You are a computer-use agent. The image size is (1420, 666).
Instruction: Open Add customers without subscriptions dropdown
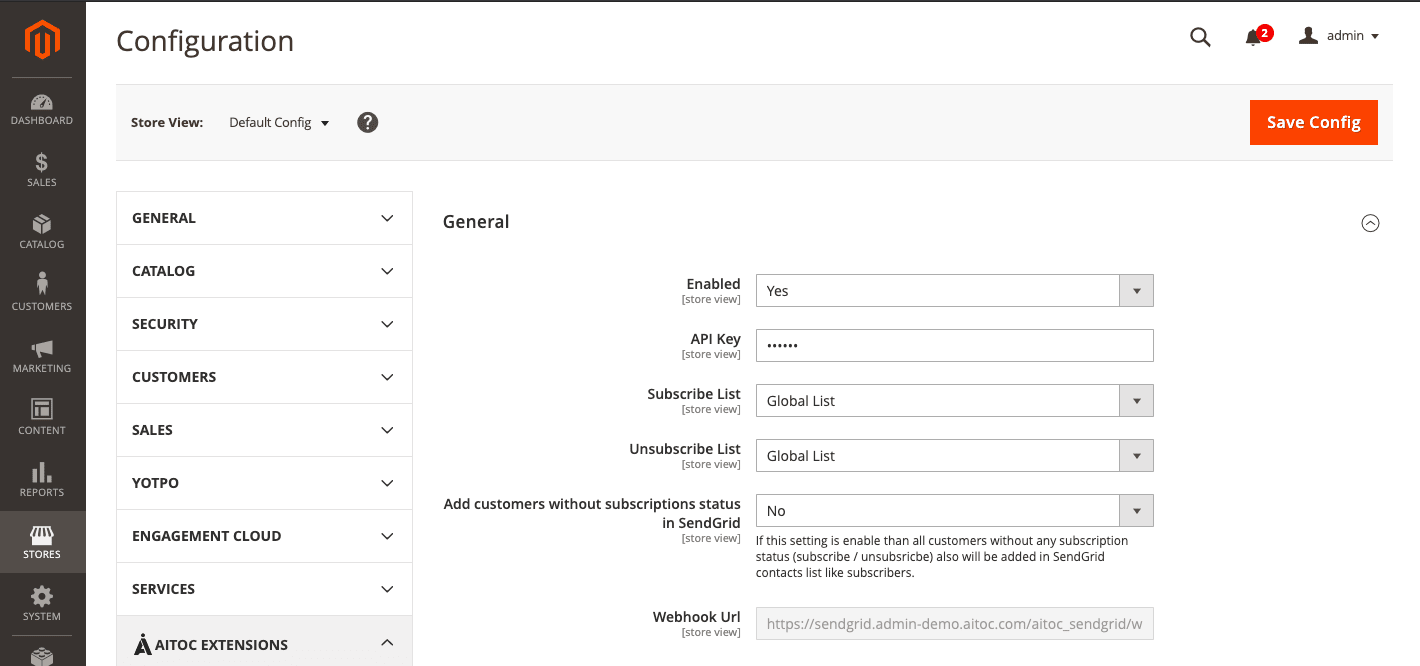click(954, 511)
